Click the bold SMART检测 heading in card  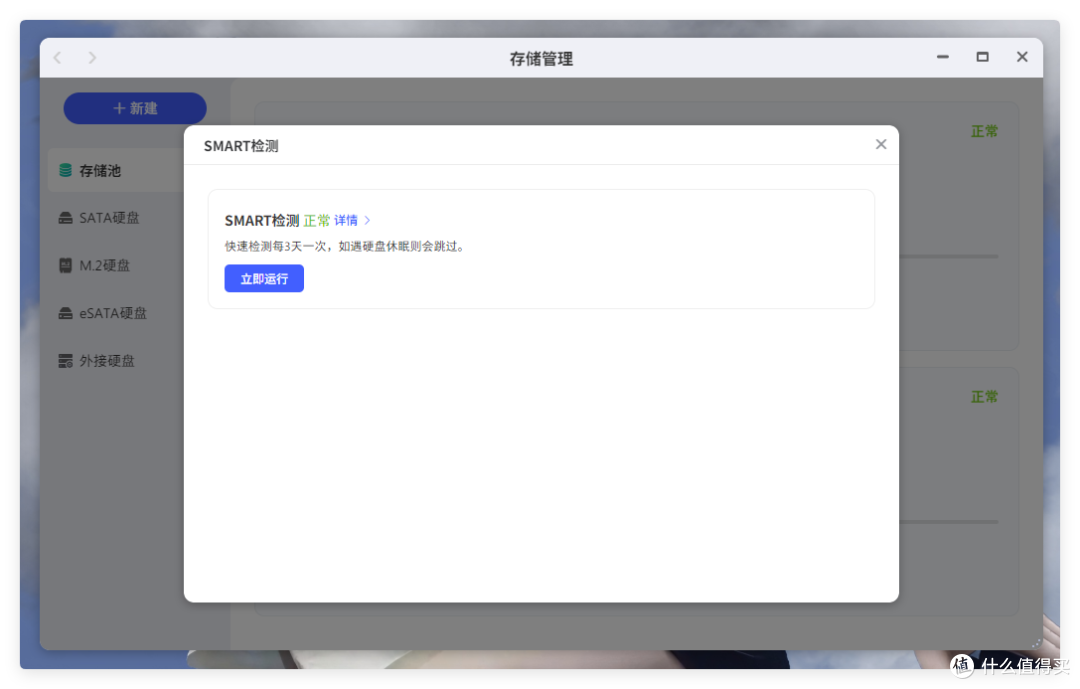[262, 220]
